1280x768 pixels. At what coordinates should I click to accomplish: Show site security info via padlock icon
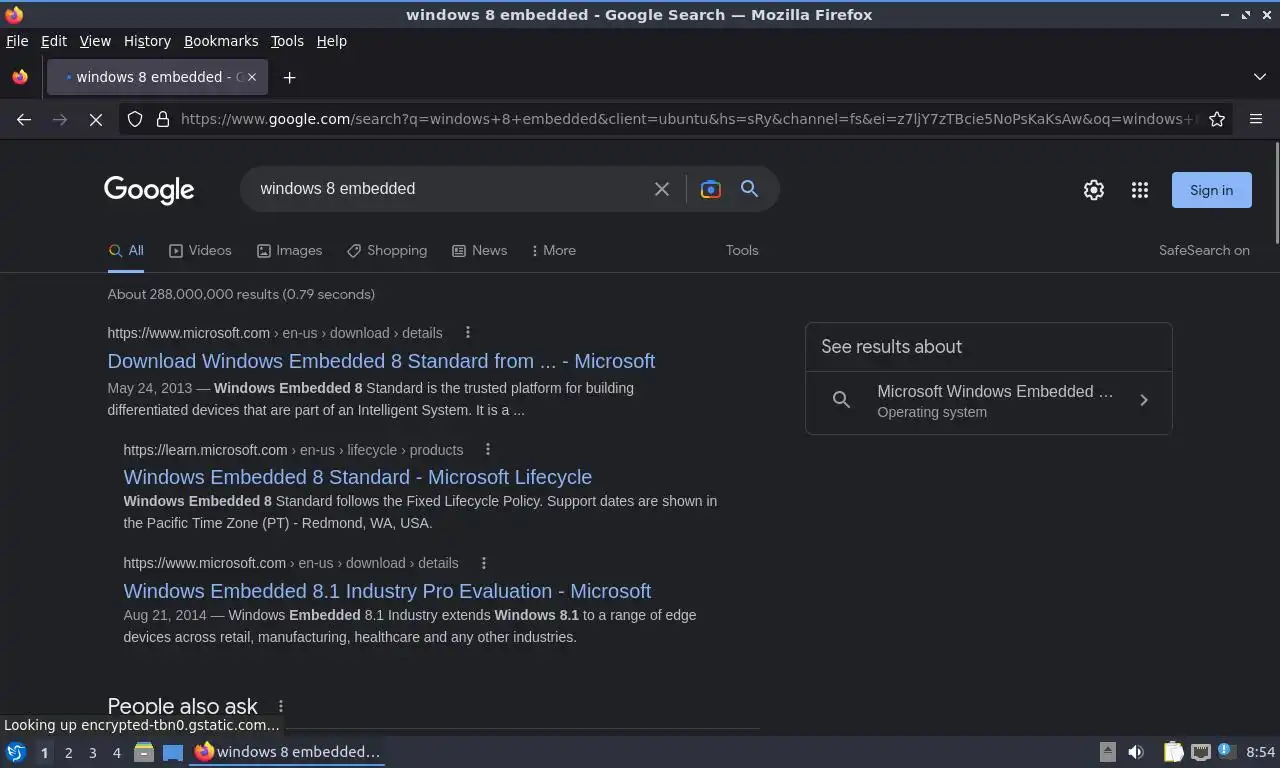pyautogui.click(x=163, y=119)
